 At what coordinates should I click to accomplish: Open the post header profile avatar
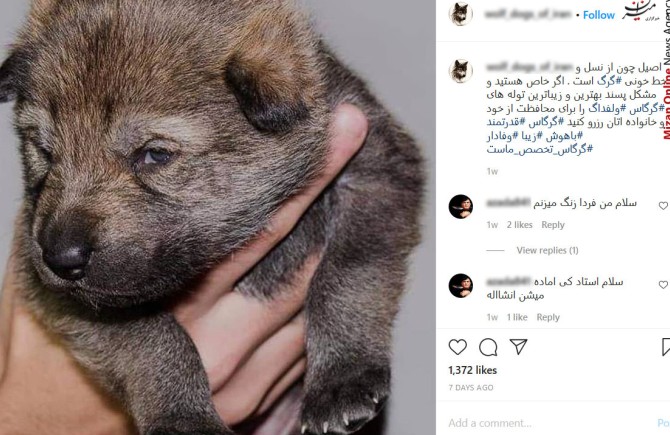[x=461, y=14]
